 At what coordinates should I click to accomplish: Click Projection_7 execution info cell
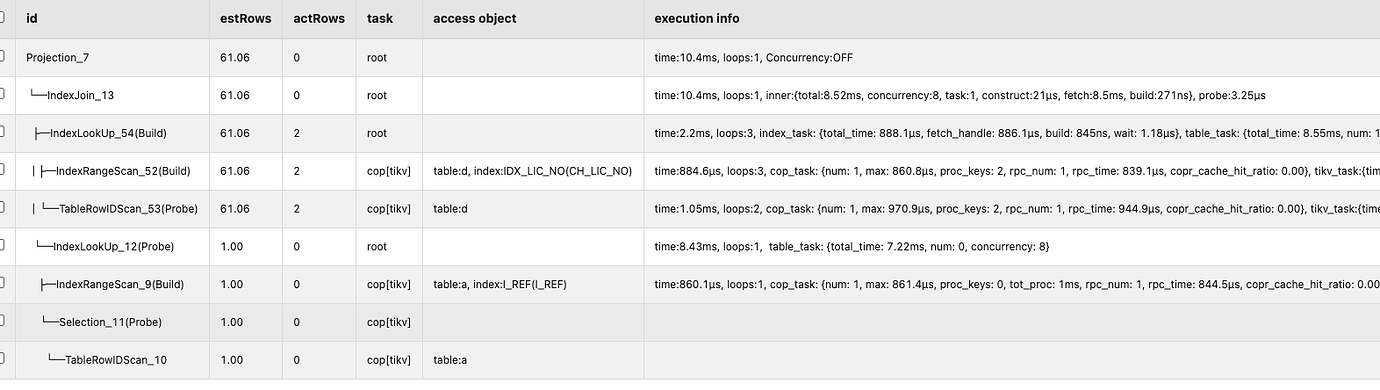[1011, 58]
